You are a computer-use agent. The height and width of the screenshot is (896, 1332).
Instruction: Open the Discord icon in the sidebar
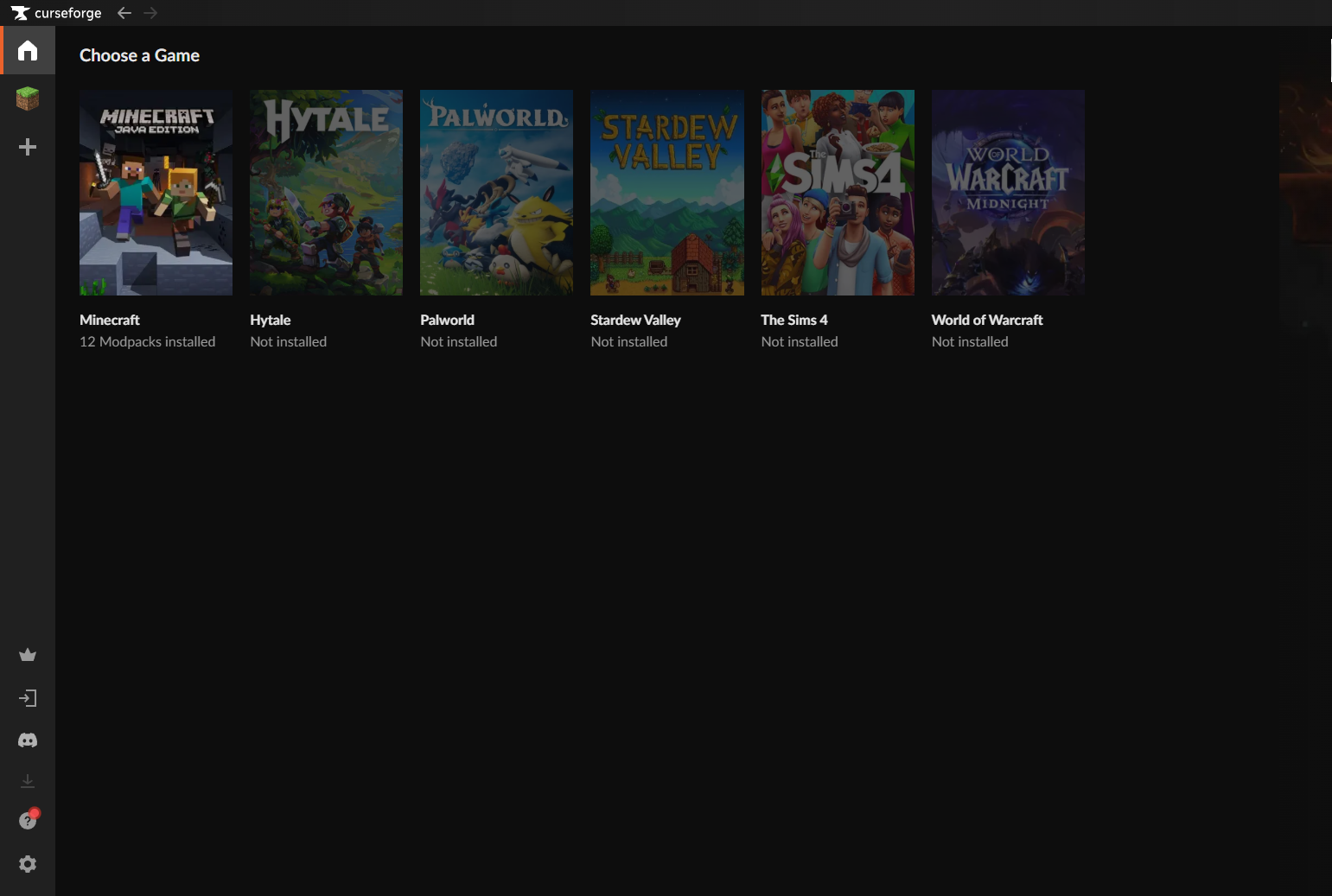[28, 740]
